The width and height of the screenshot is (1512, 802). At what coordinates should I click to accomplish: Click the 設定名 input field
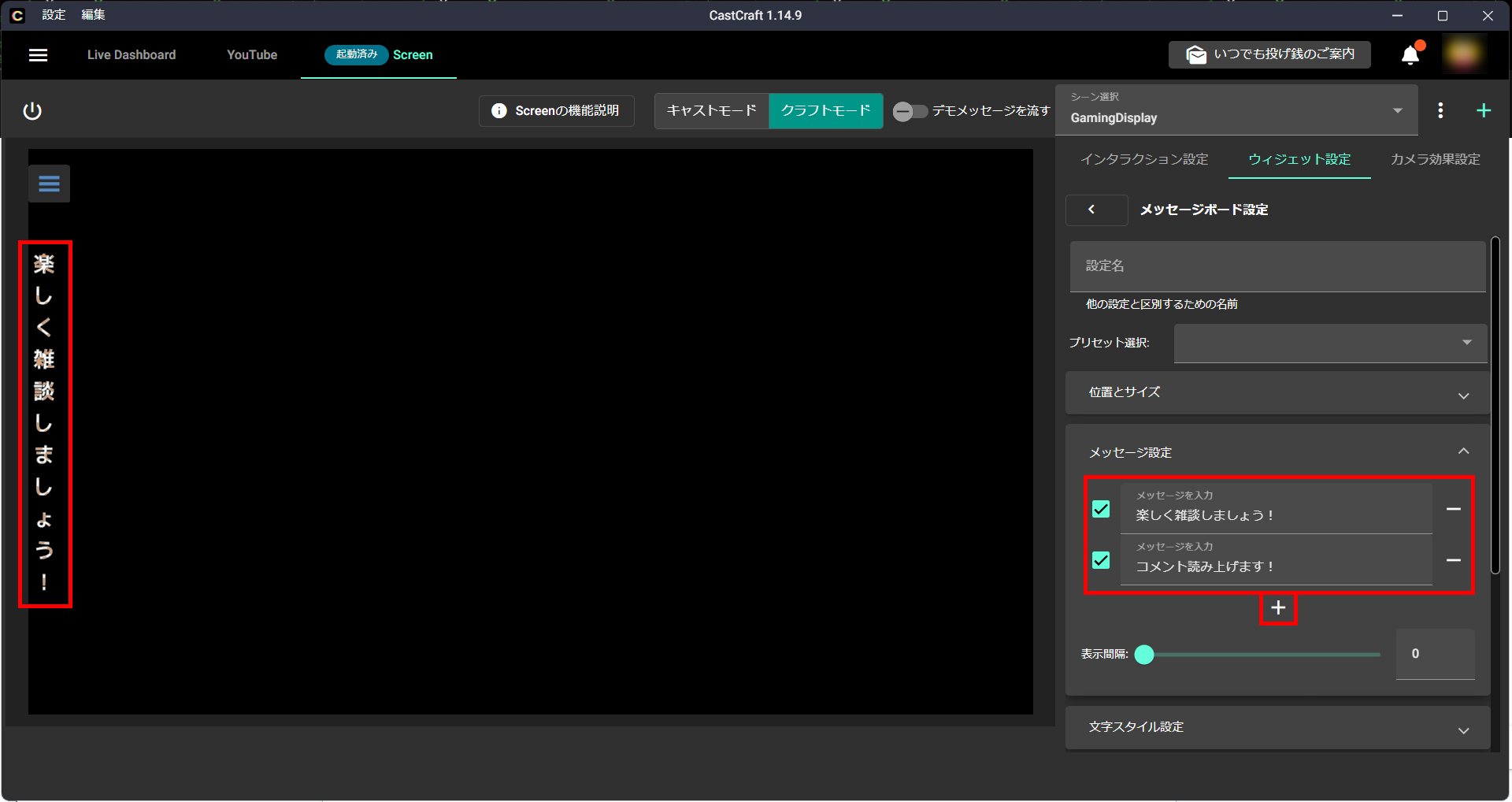pos(1277,266)
